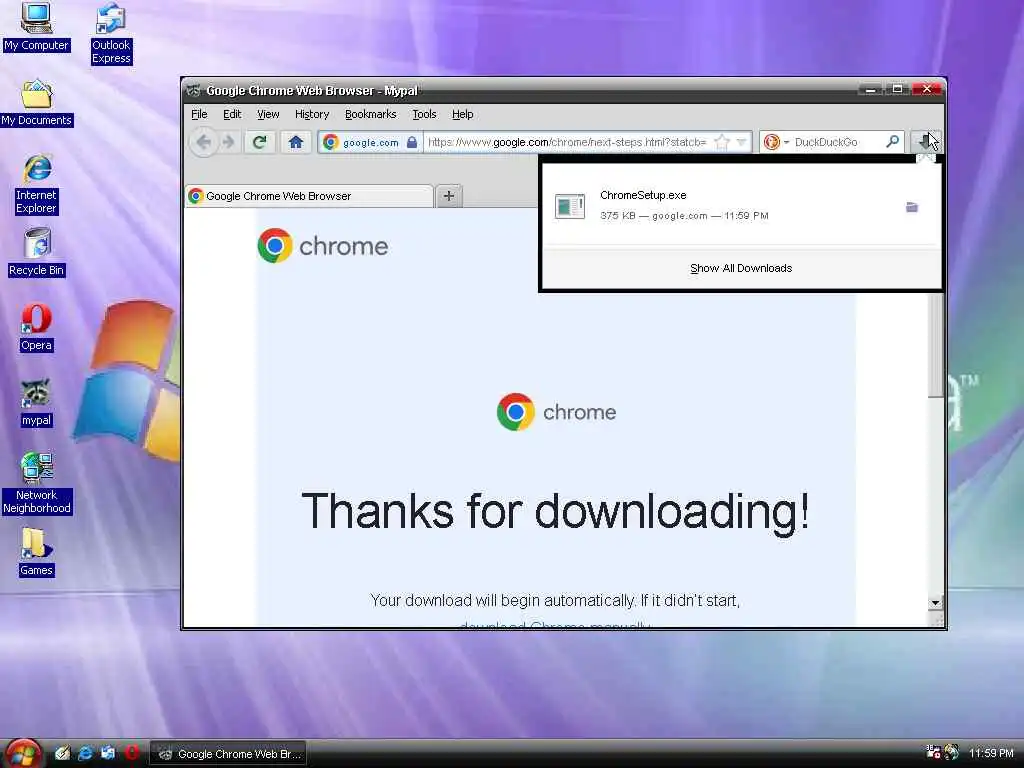Click the first quick launch notepad icon
This screenshot has height=768, width=1024.
tap(62, 753)
